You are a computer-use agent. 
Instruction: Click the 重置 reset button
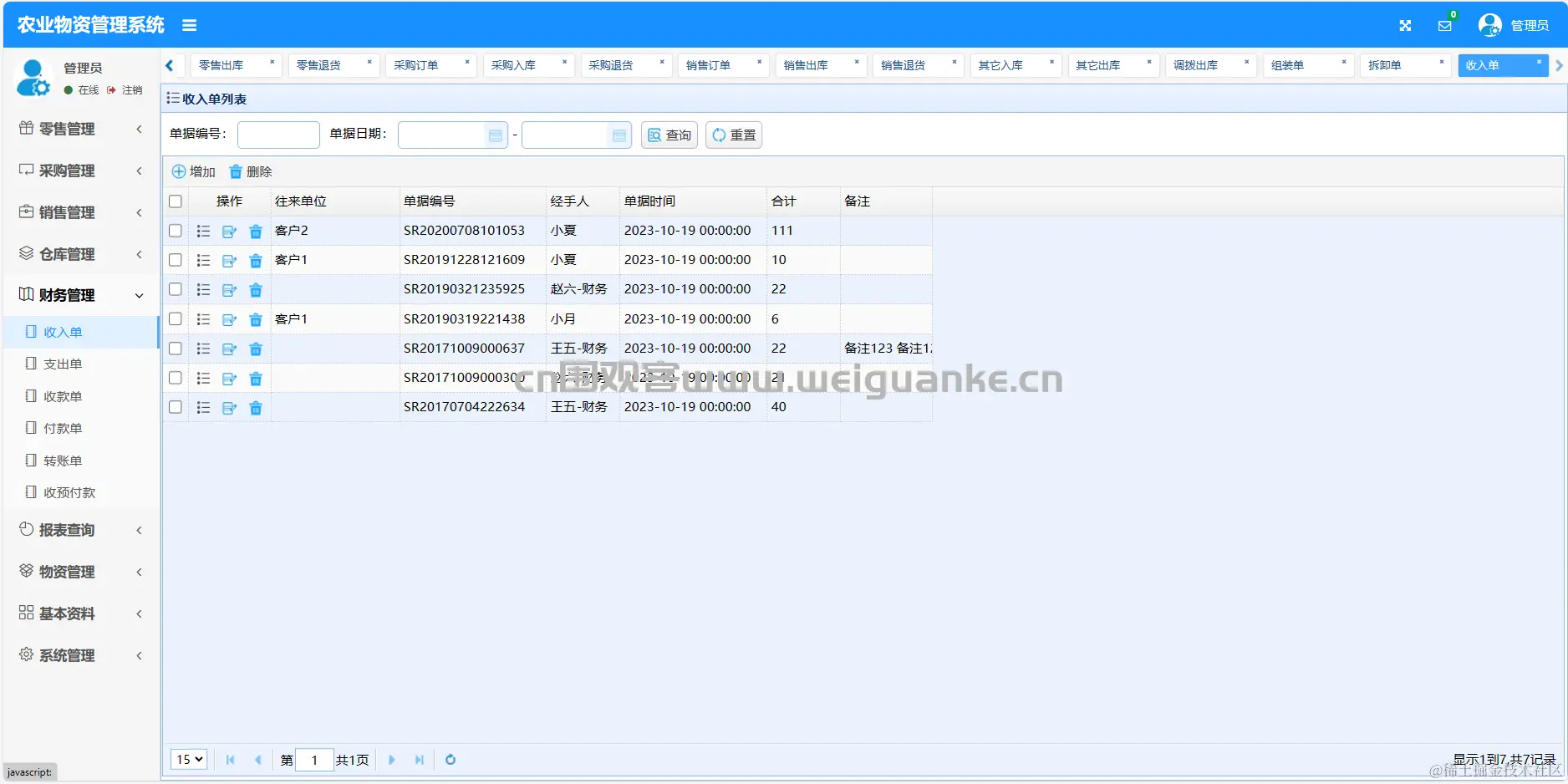734,135
